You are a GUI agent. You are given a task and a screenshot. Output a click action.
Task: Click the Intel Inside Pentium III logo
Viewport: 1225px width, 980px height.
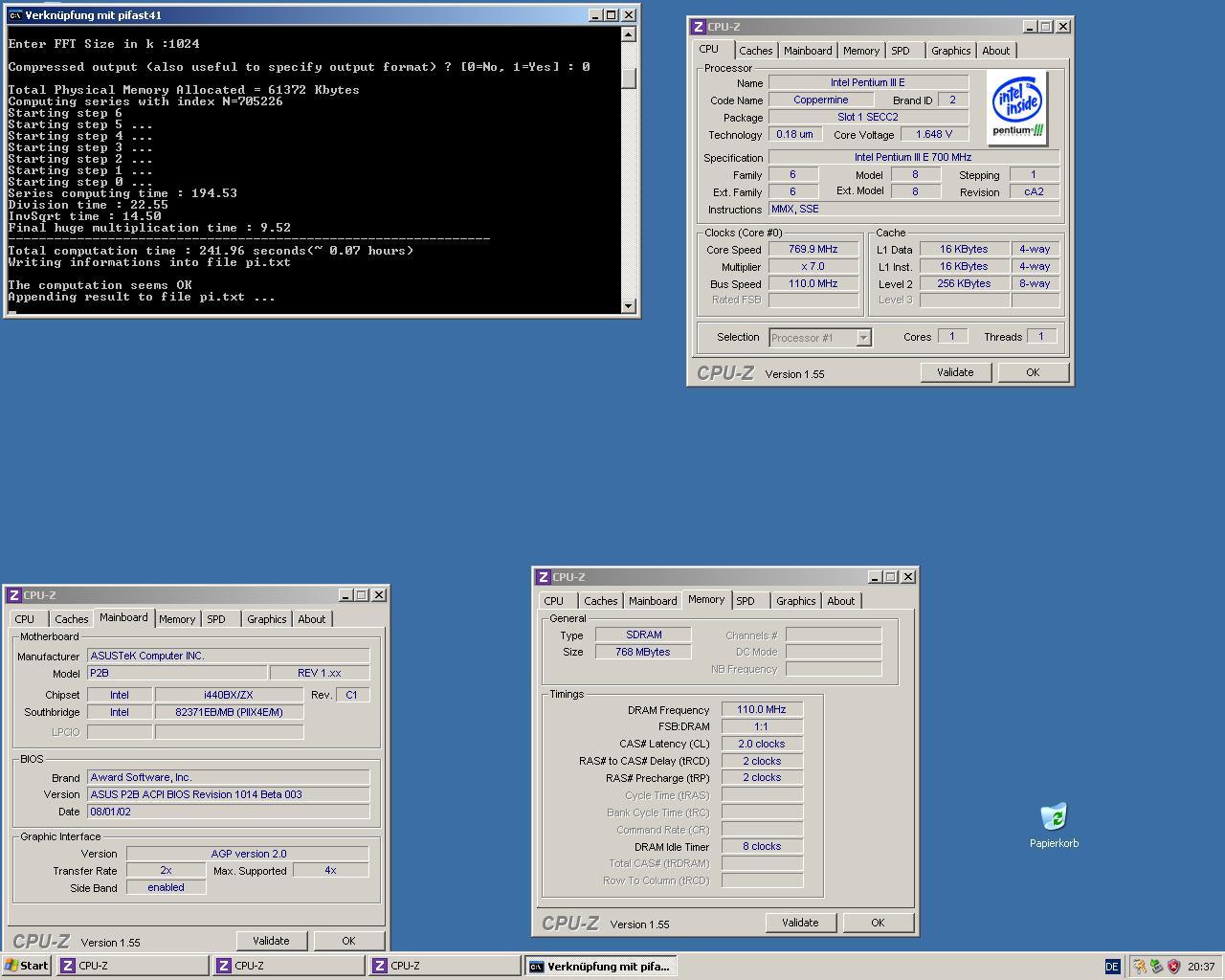(x=1016, y=108)
